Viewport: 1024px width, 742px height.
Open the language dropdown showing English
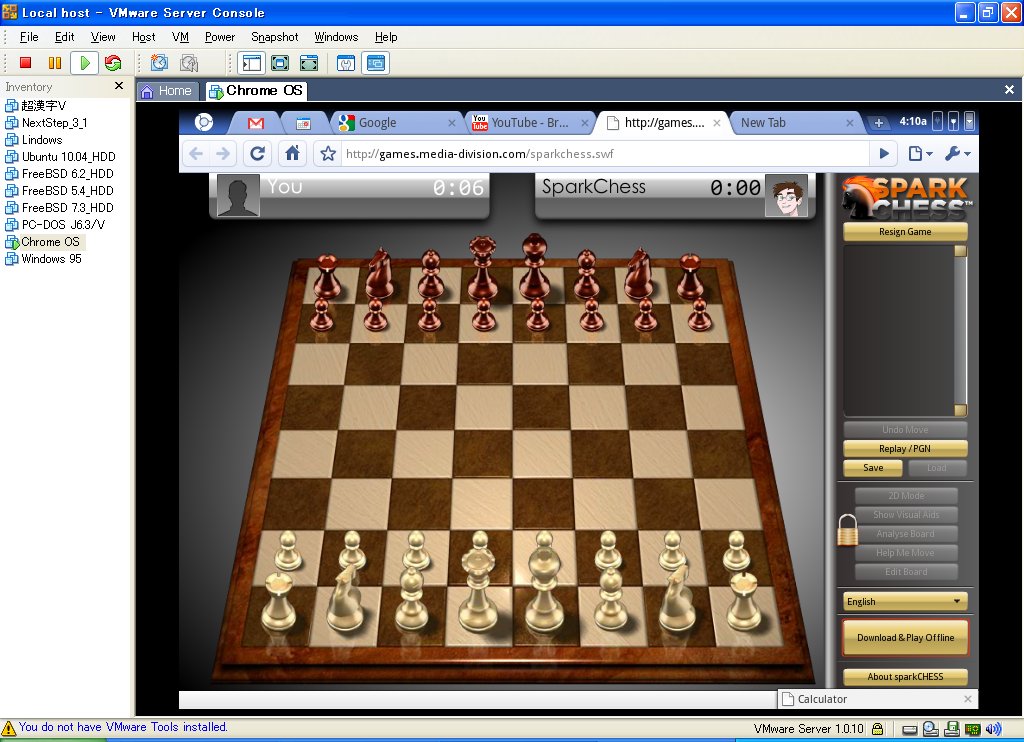click(905, 602)
